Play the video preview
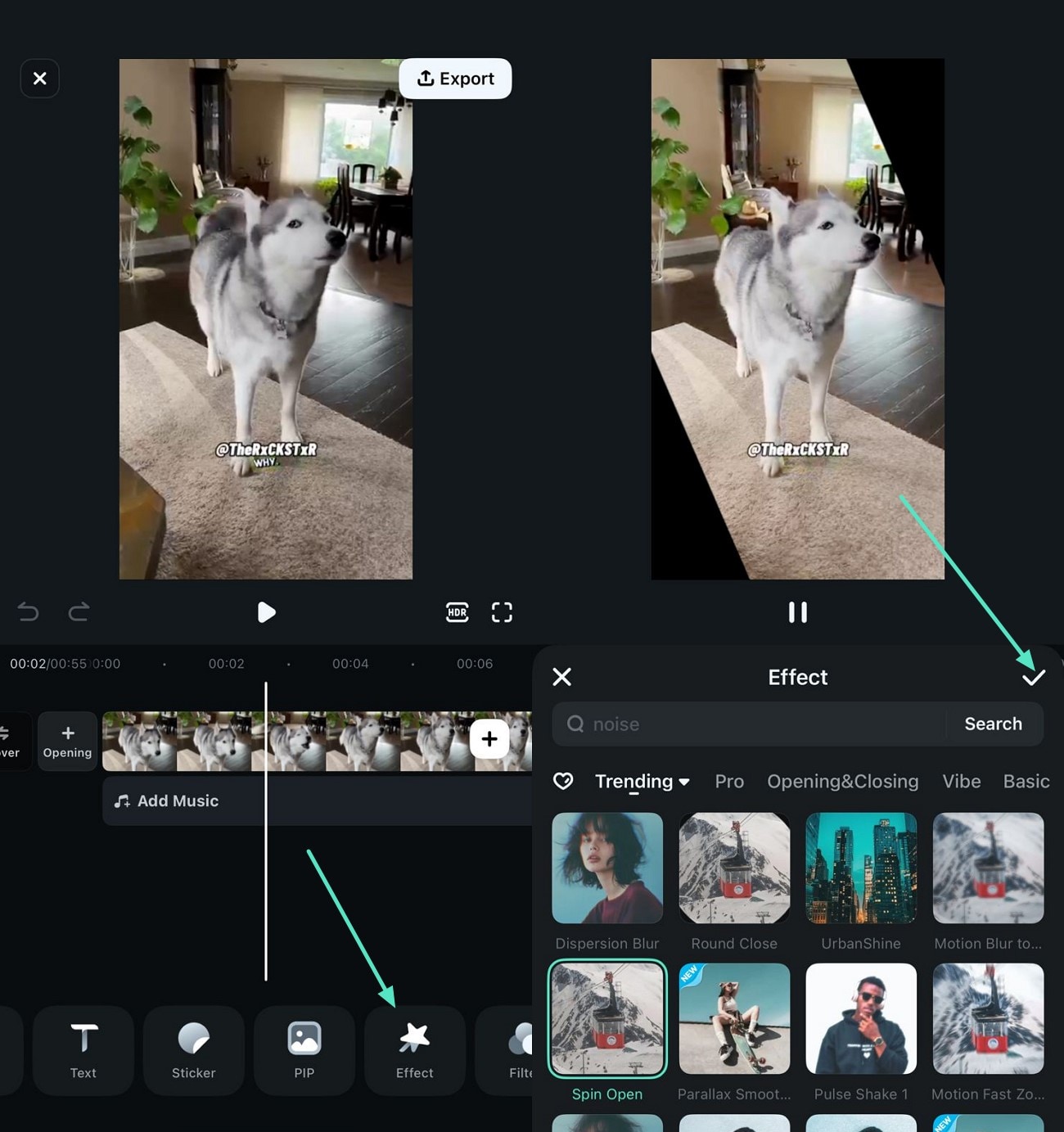Viewport: 1064px width, 1132px height. coord(266,612)
